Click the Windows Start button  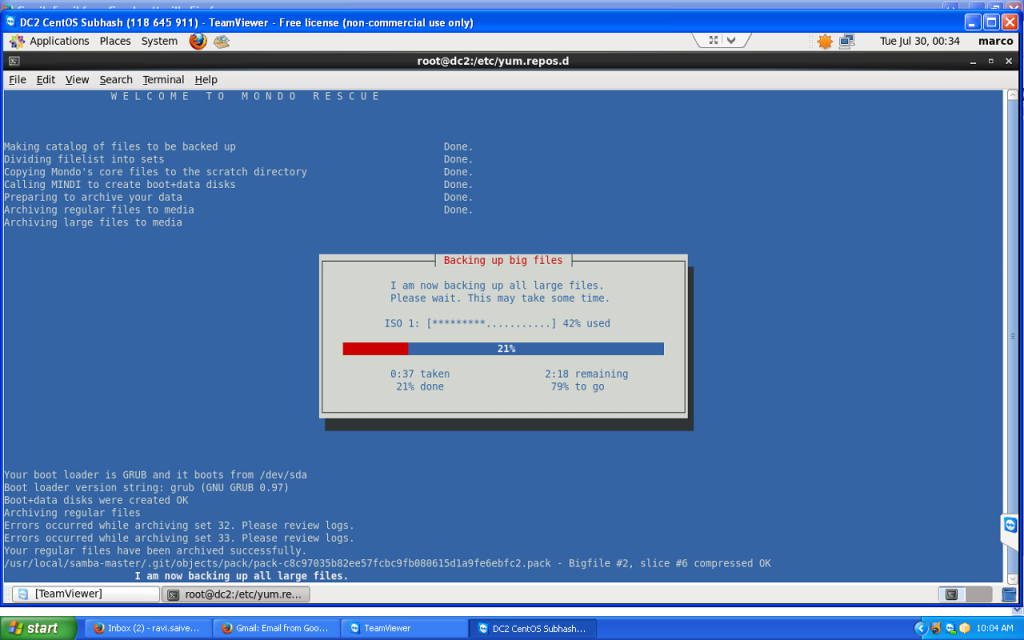(39, 628)
